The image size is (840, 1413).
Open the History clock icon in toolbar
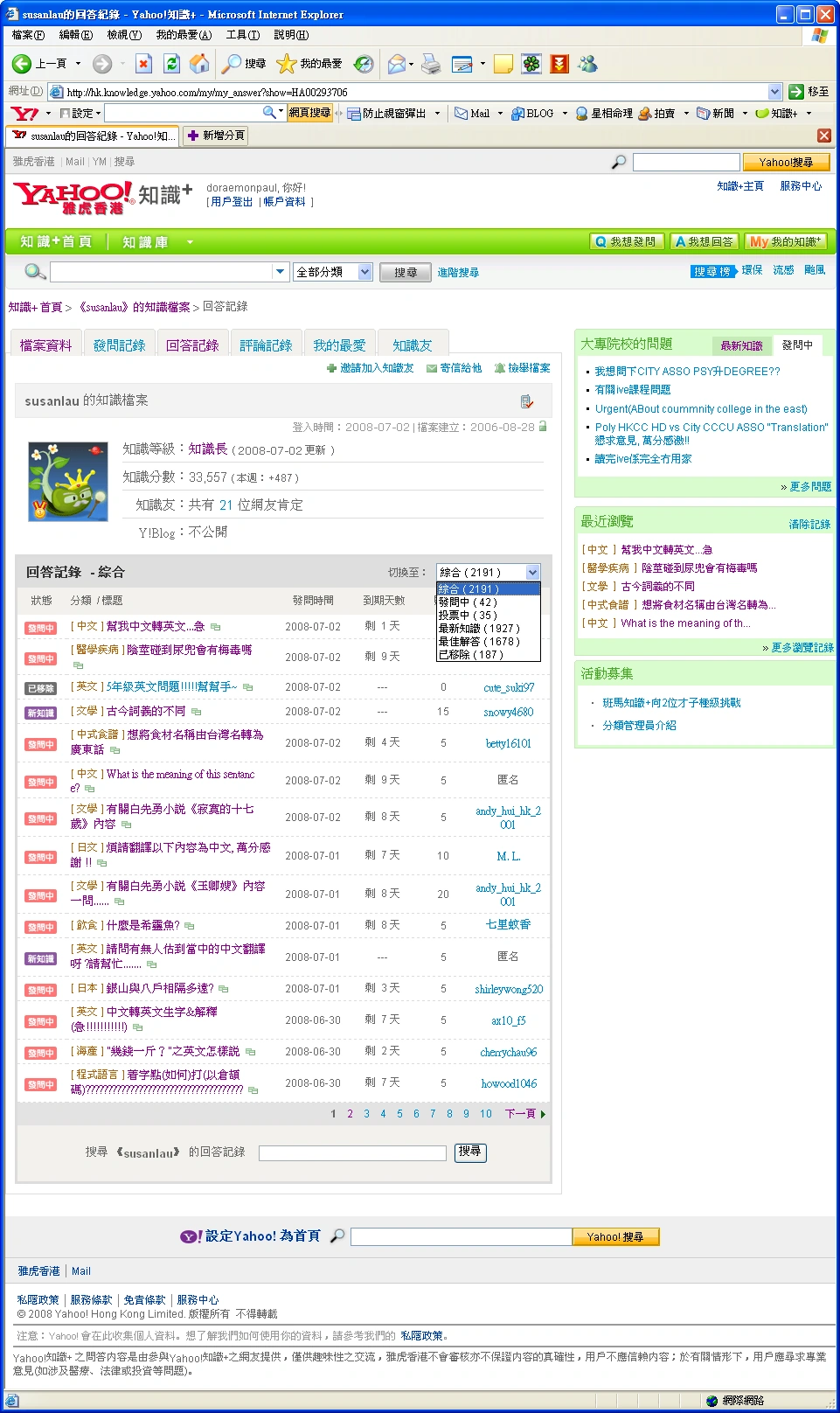(x=364, y=64)
